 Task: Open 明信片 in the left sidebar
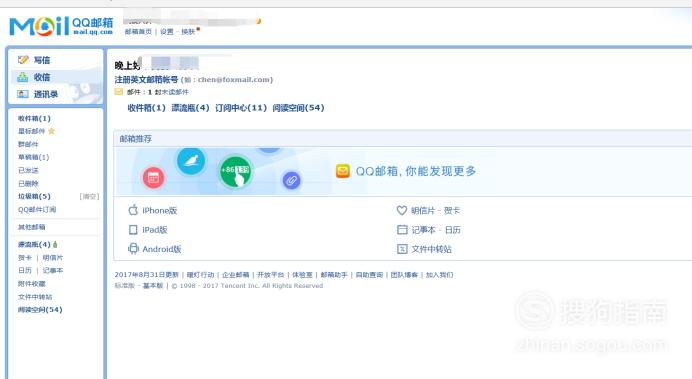click(x=53, y=258)
